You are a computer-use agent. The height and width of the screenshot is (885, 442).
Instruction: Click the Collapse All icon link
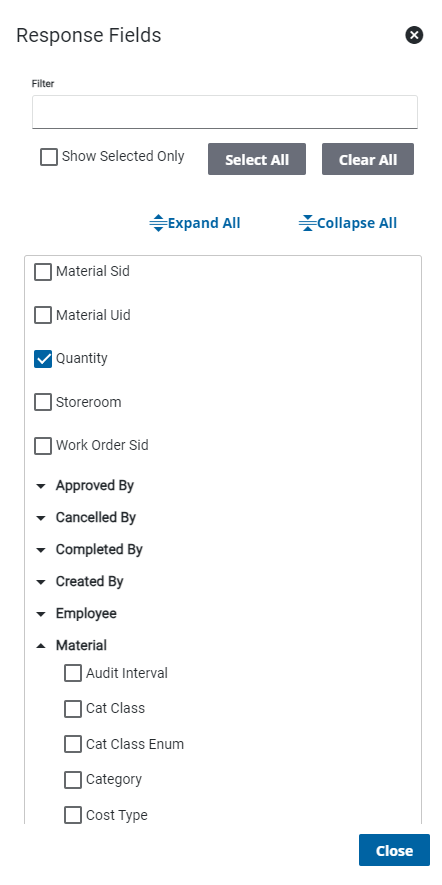[x=348, y=223]
